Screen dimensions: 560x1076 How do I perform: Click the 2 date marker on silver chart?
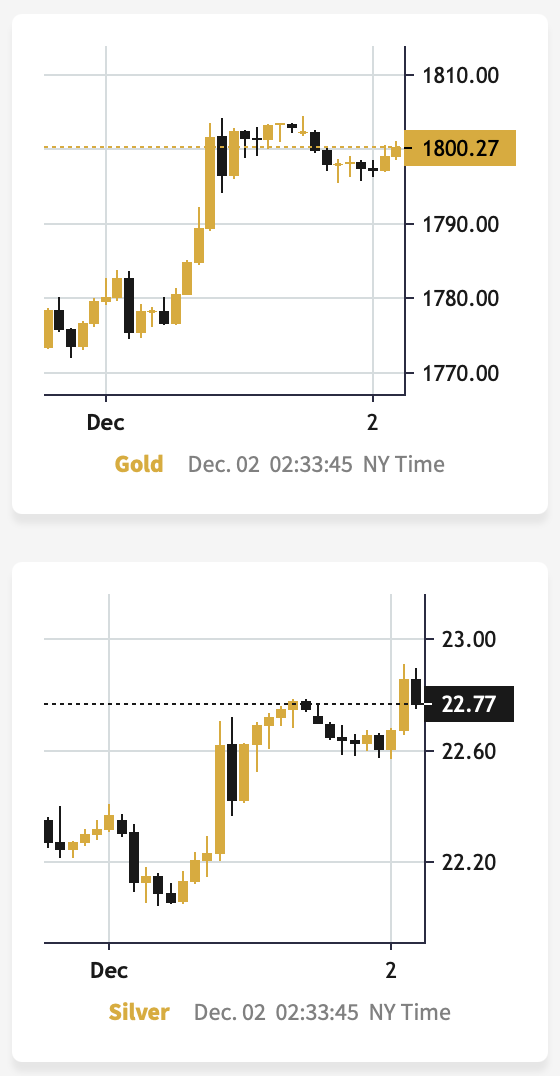[x=390, y=970]
